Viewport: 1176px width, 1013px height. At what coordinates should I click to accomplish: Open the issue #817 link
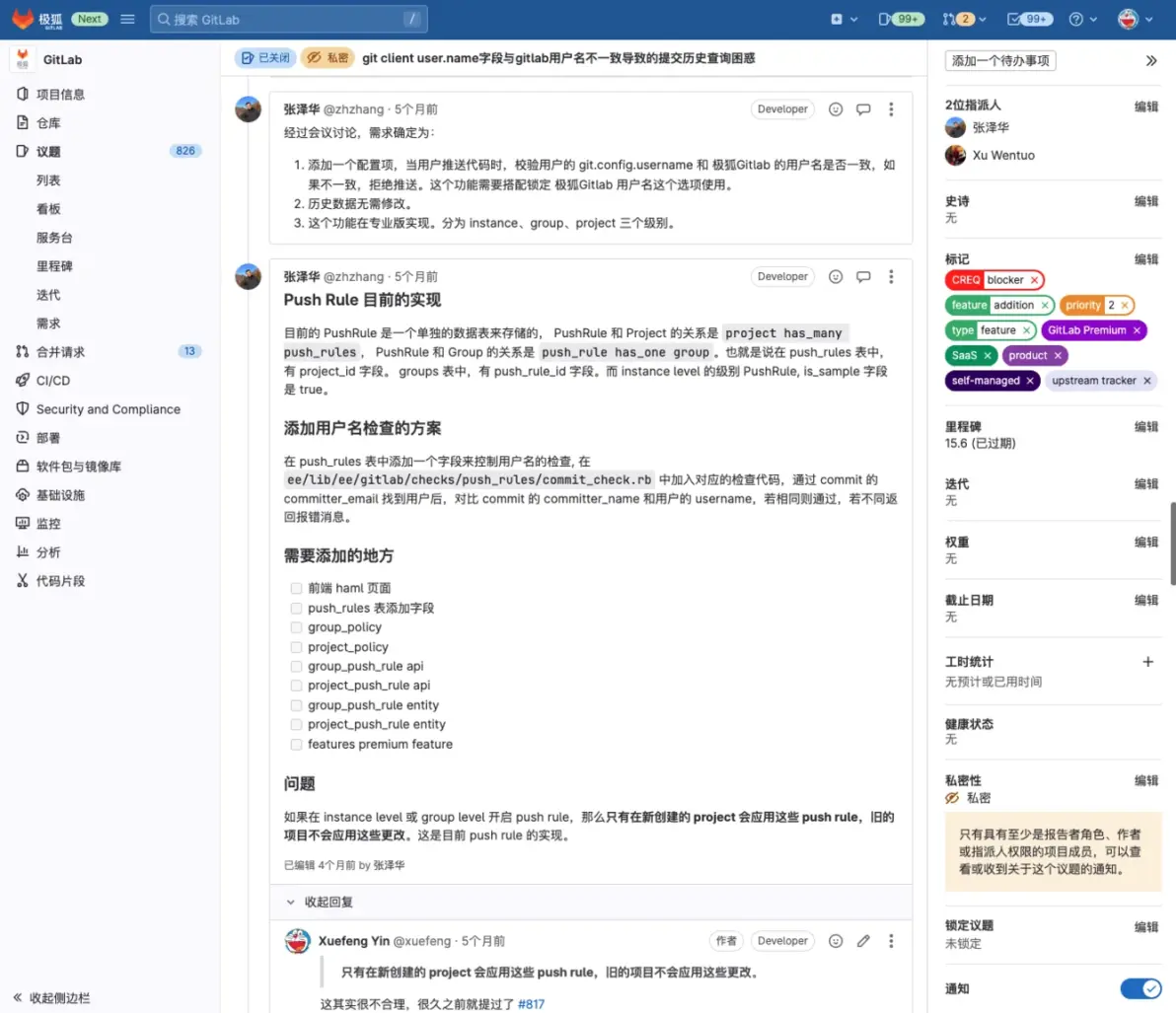coord(531,1004)
